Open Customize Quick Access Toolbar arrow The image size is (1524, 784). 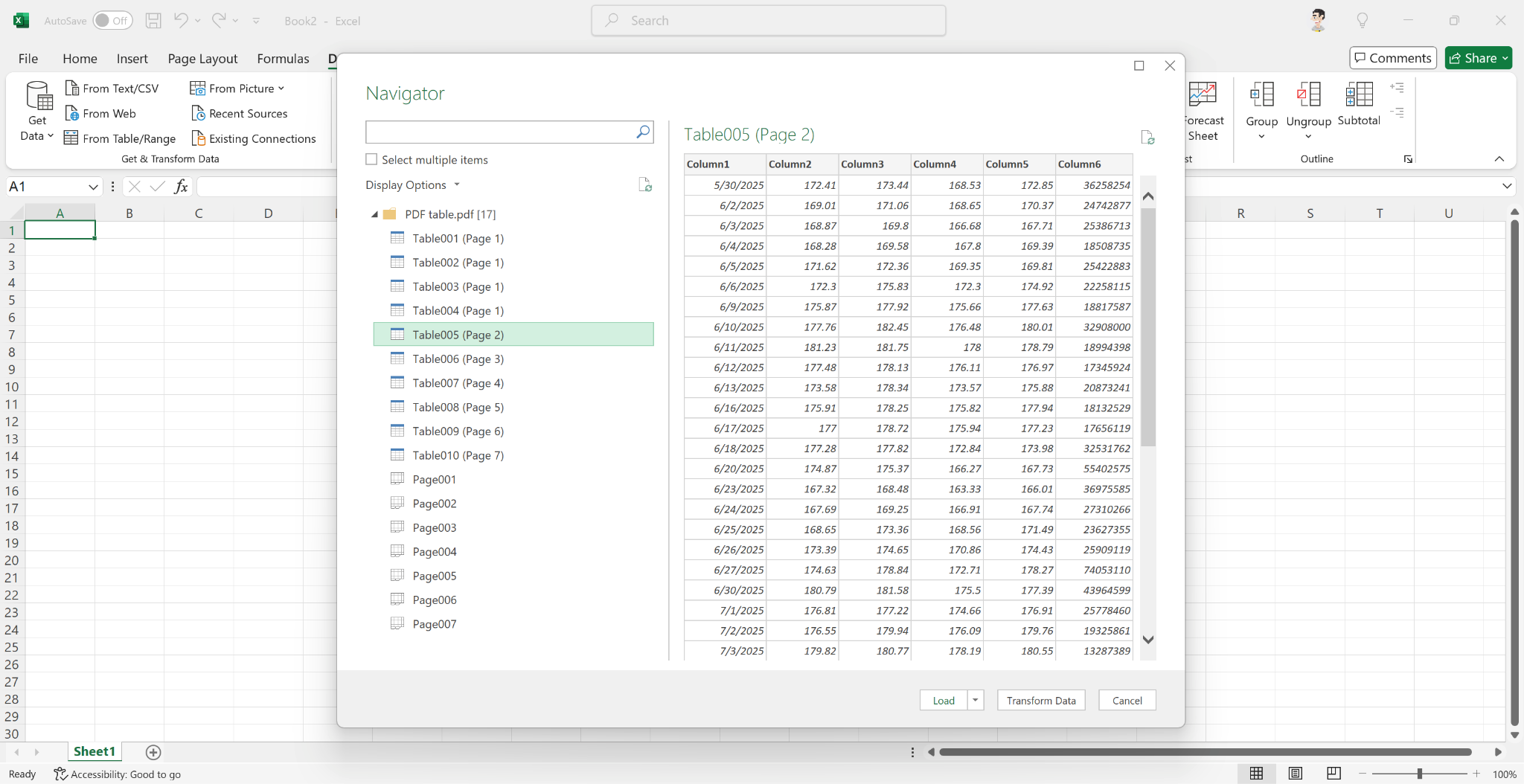coord(256,21)
